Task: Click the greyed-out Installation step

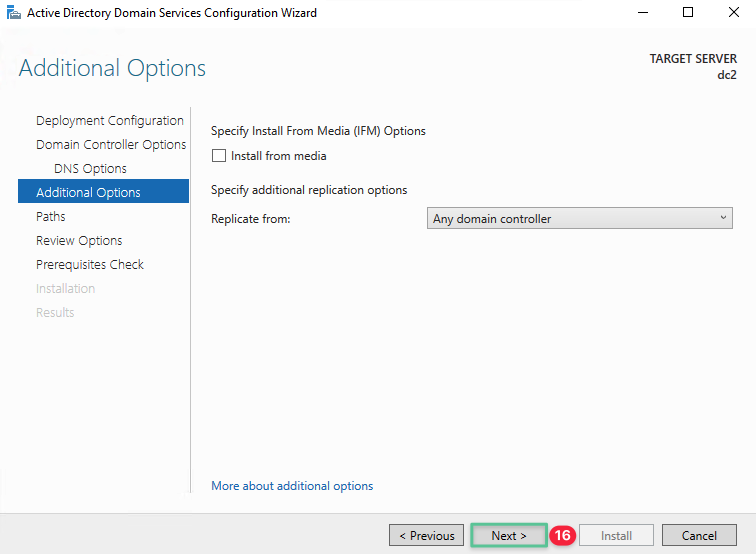Action: tap(66, 289)
